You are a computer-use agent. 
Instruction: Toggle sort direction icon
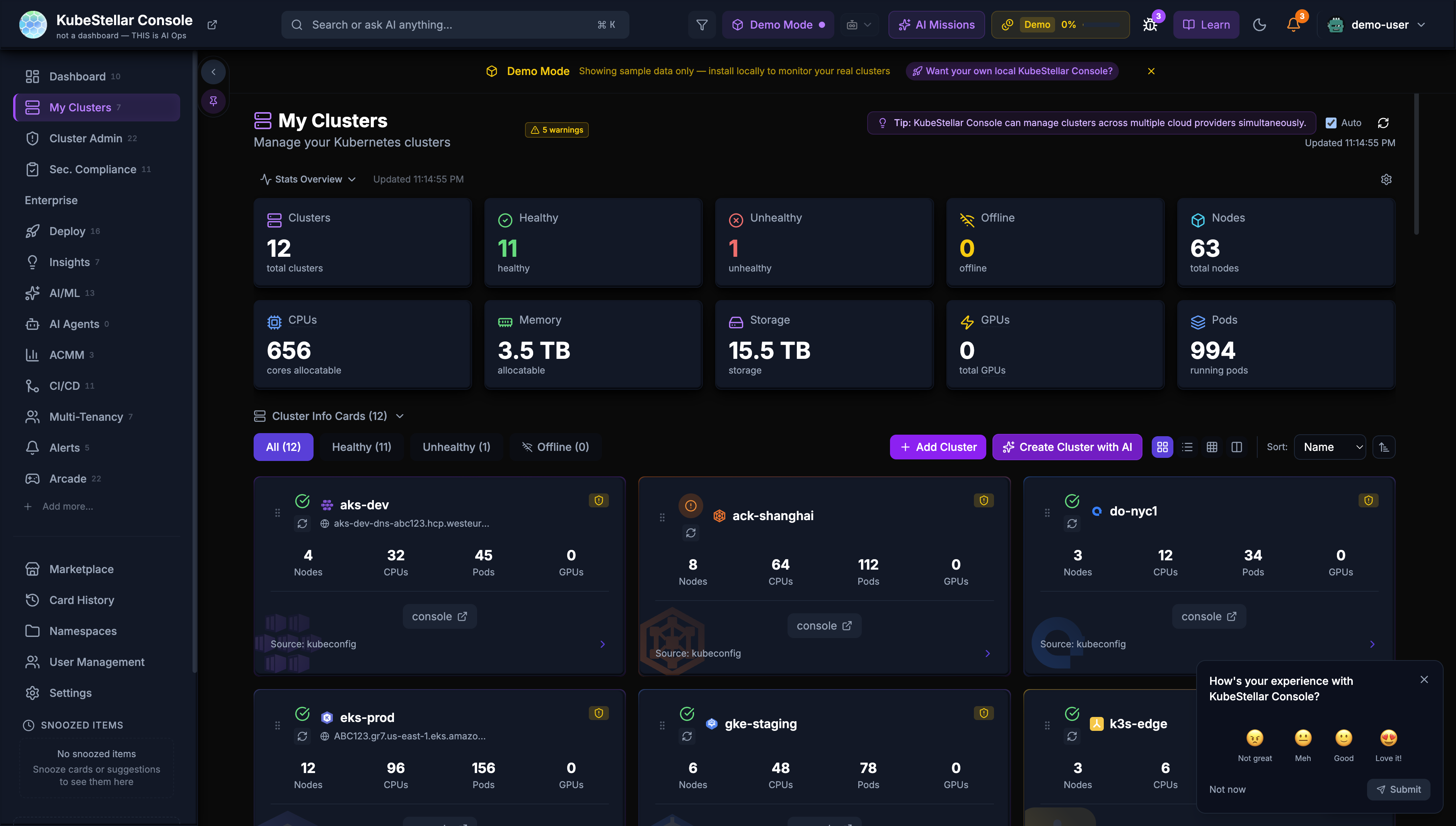point(1384,447)
